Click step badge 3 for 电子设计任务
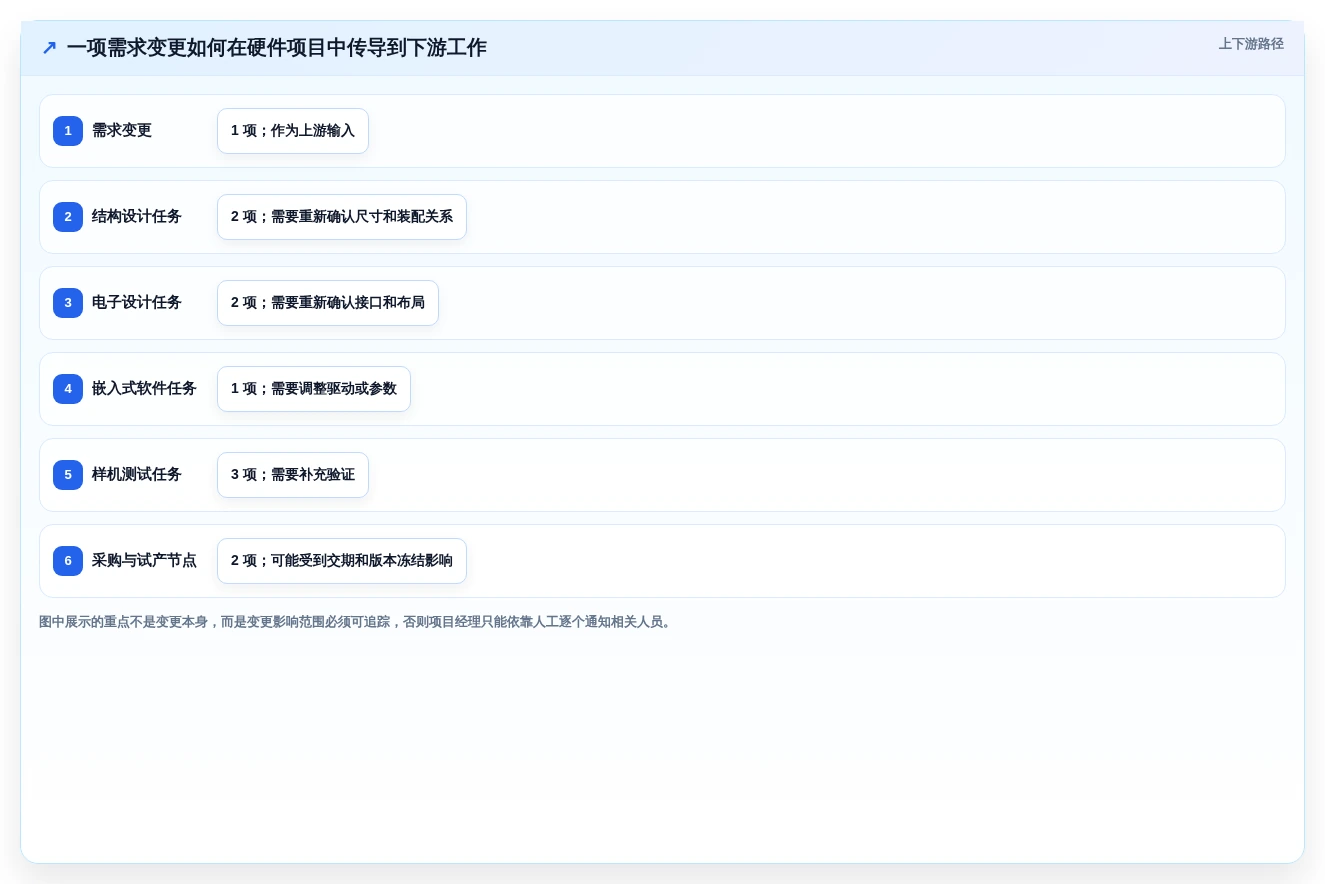 point(68,303)
